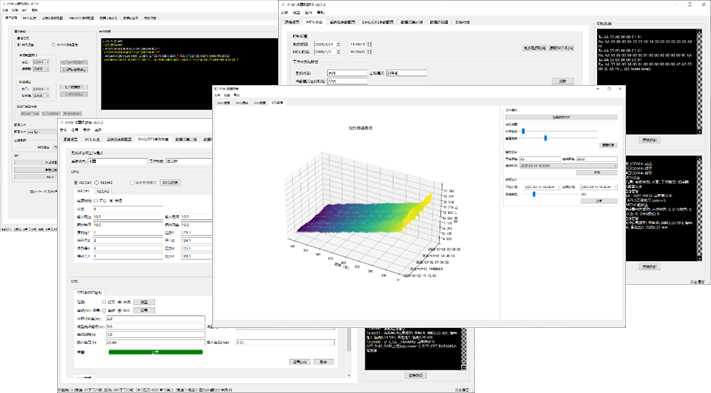The image size is (711, 393).
Task: Select the second connection radio in top-left window
Action: point(54,45)
